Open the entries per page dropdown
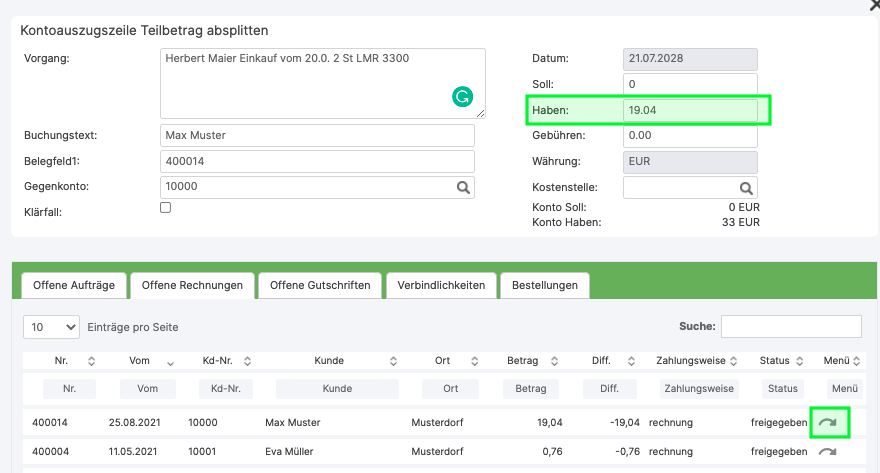This screenshot has height=473, width=880. pyautogui.click(x=51, y=327)
